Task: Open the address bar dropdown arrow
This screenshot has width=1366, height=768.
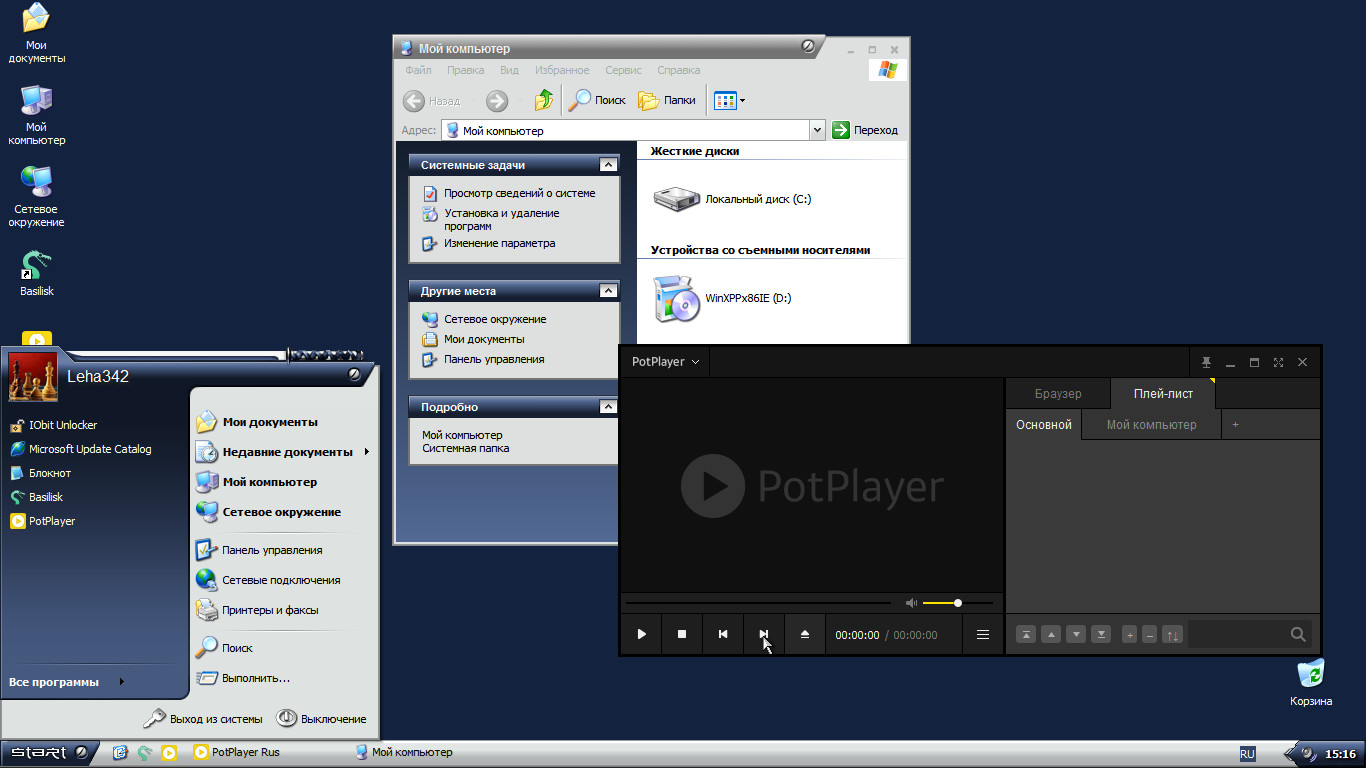Action: coord(817,130)
